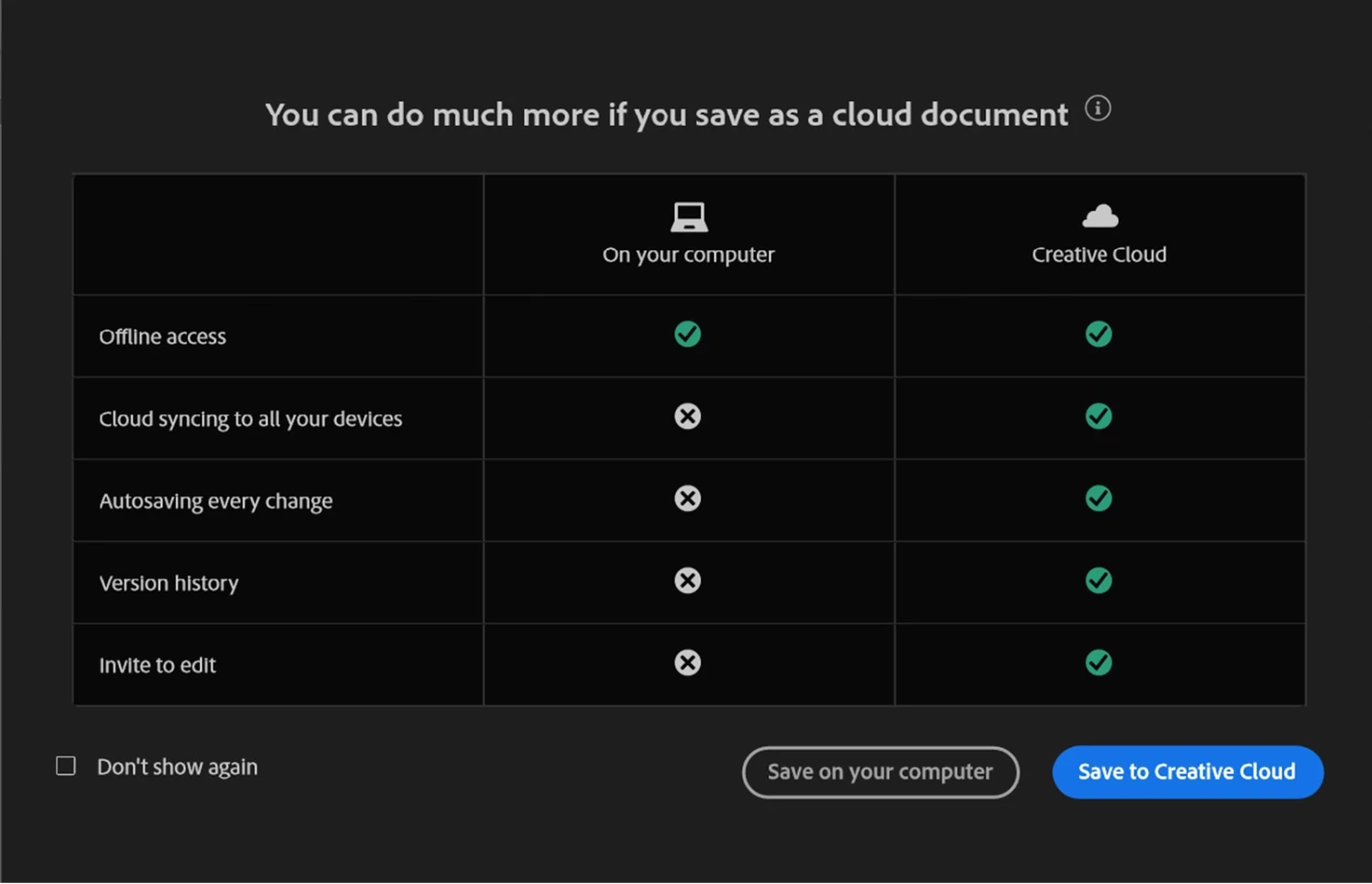
Task: Click Cloud syncing checkmark under Creative Cloud
Action: coord(1099,416)
